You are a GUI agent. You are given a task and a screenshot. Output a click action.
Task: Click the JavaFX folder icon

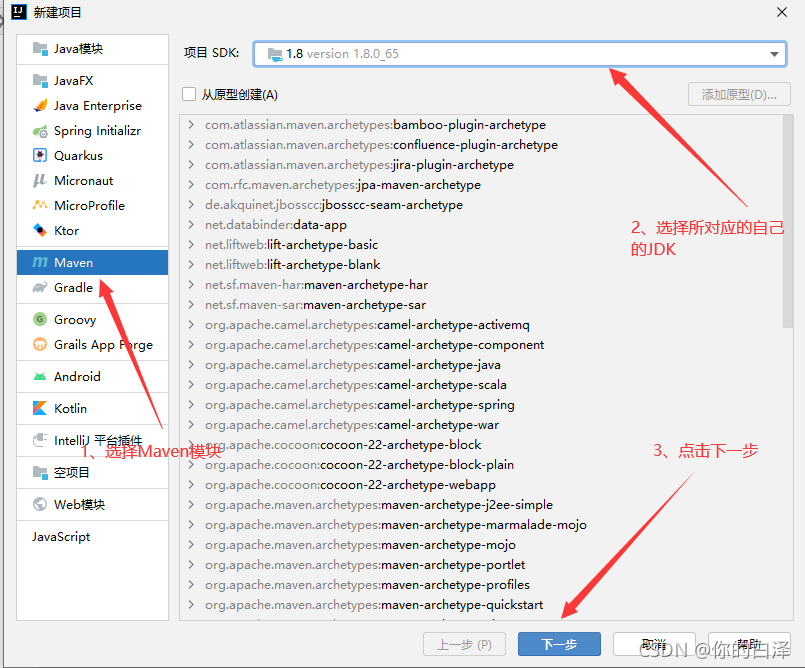pos(40,80)
